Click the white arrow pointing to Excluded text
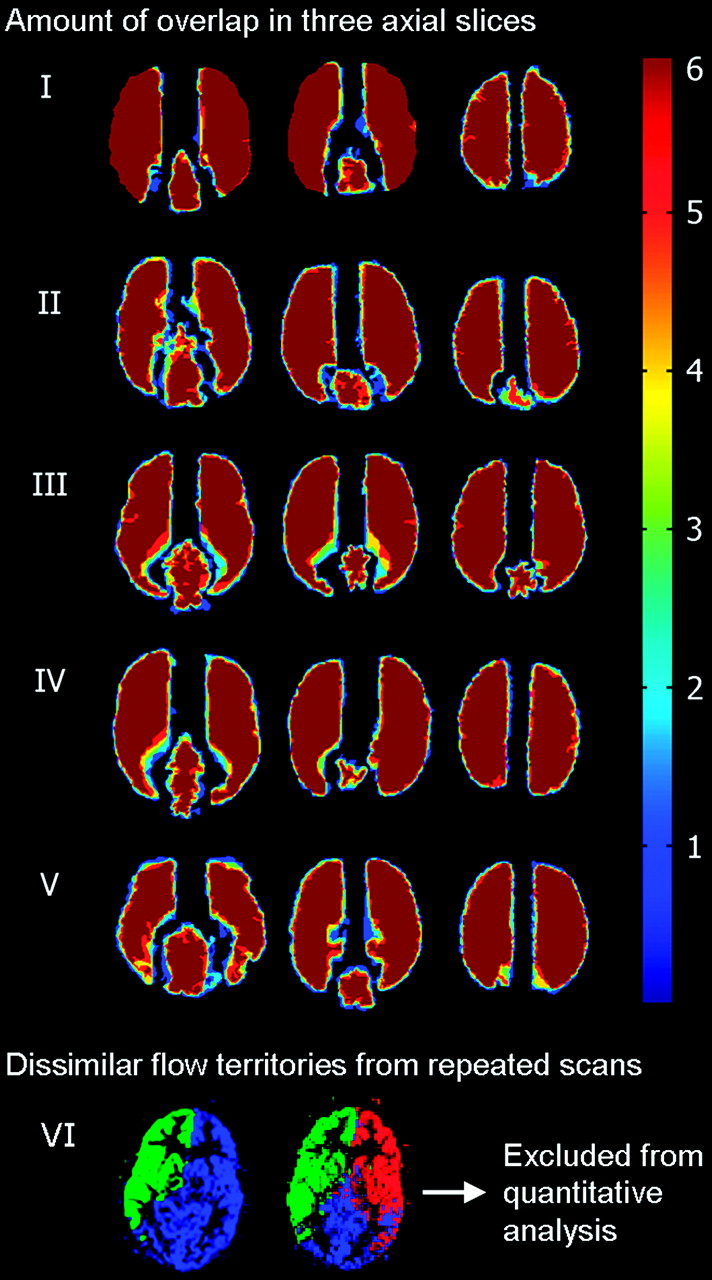Screen dimensions: 712x1280 point(455,1192)
